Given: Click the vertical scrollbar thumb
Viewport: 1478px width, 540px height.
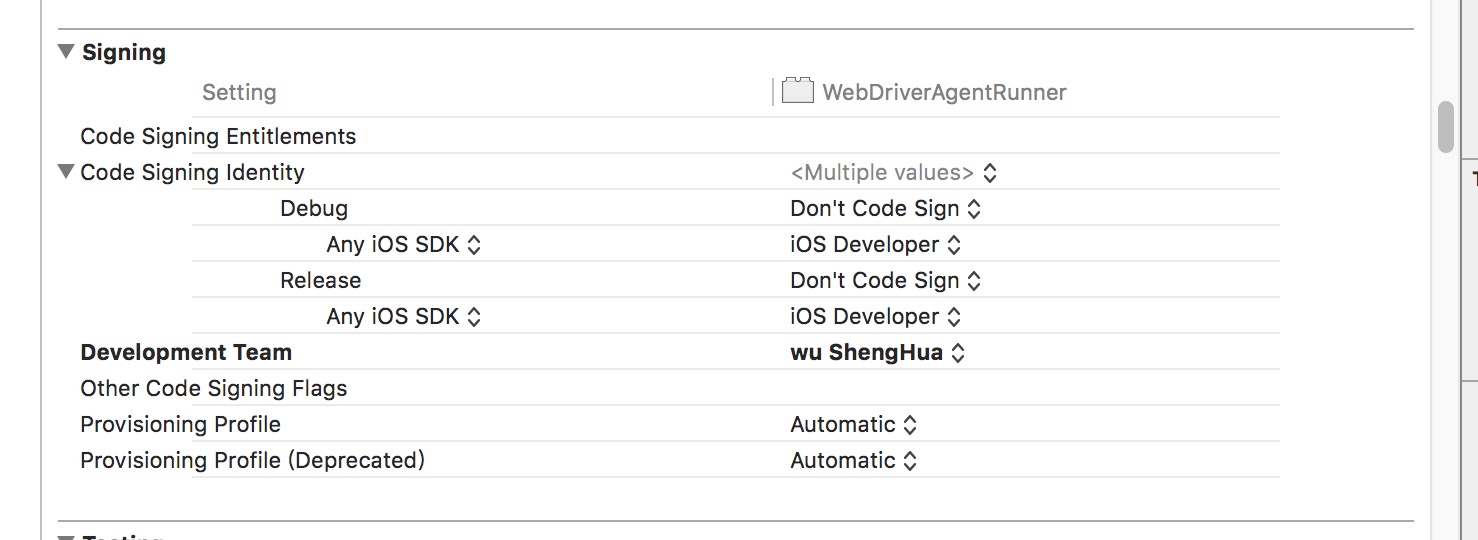Looking at the screenshot, I should (1446, 127).
